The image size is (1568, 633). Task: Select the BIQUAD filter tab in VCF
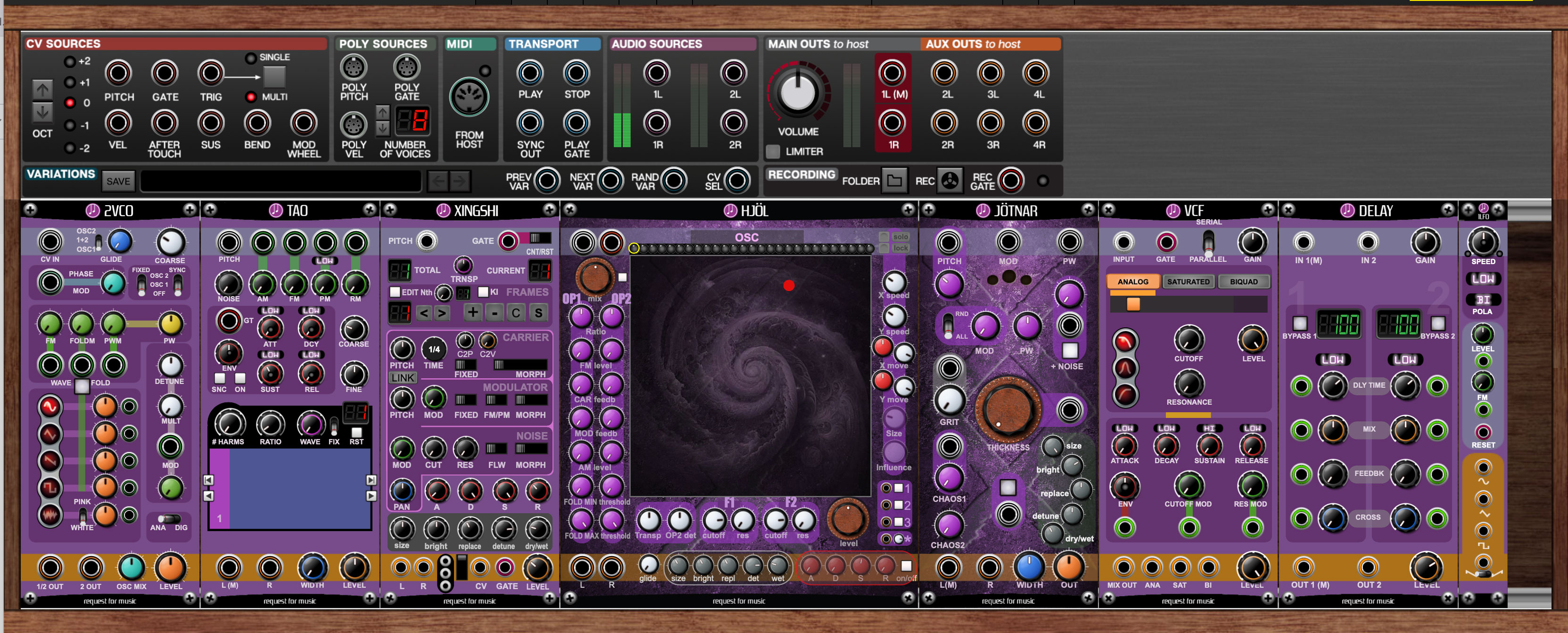pyautogui.click(x=1244, y=282)
